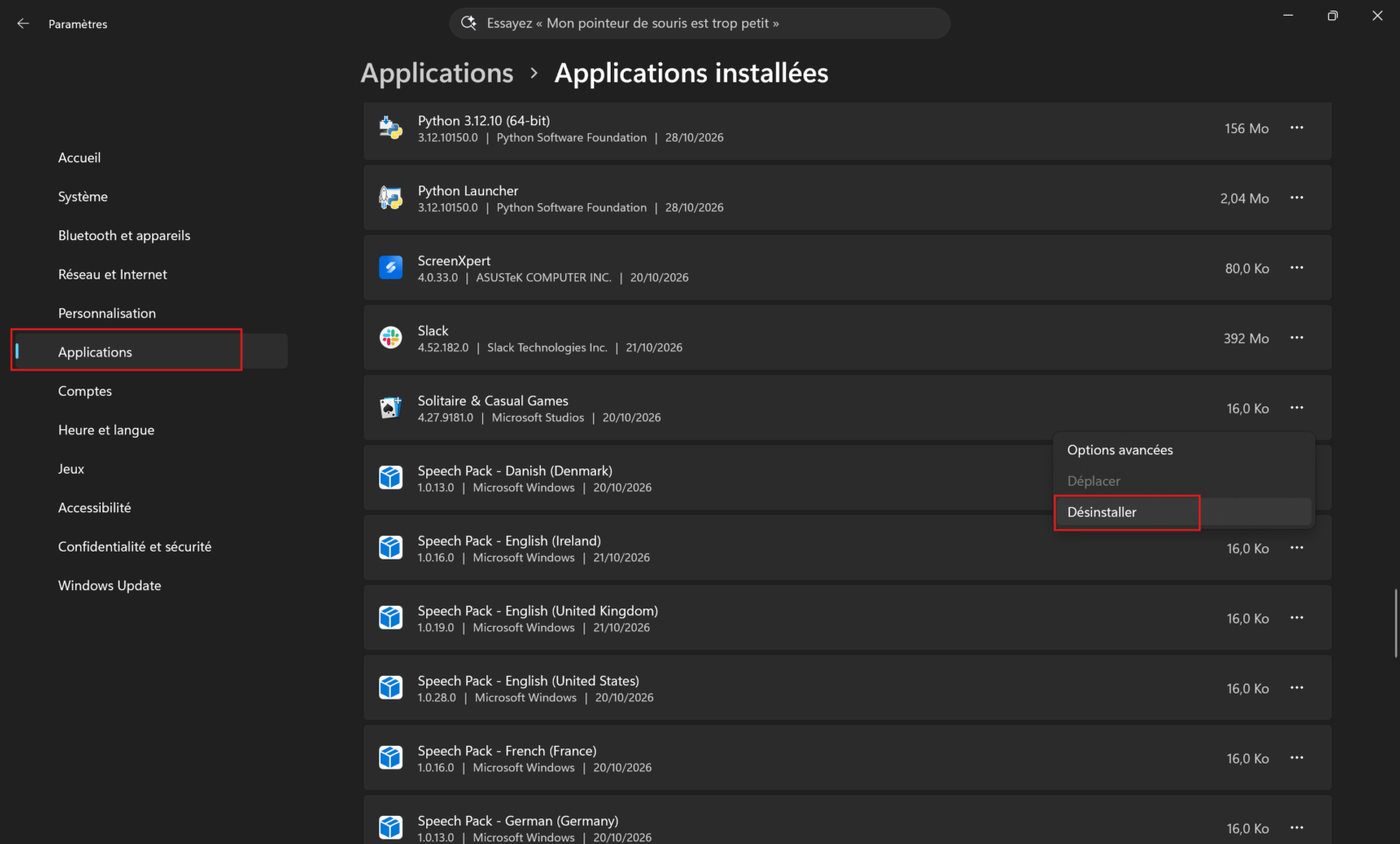The width and height of the screenshot is (1400, 844).
Task: Click the vertical scrollbar thumb
Action: pos(1396,623)
